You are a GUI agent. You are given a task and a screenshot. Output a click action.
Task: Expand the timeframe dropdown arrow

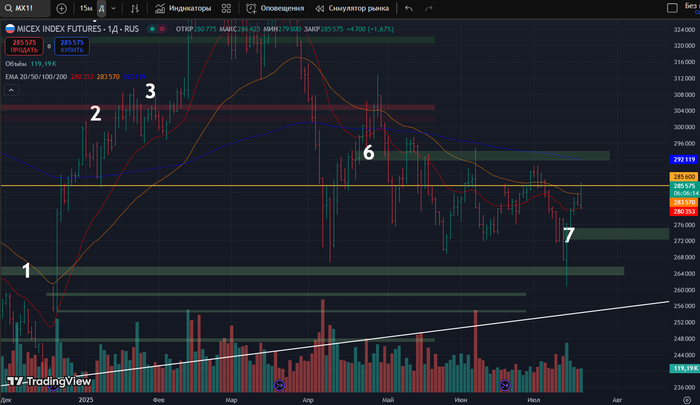pyautogui.click(x=116, y=7)
